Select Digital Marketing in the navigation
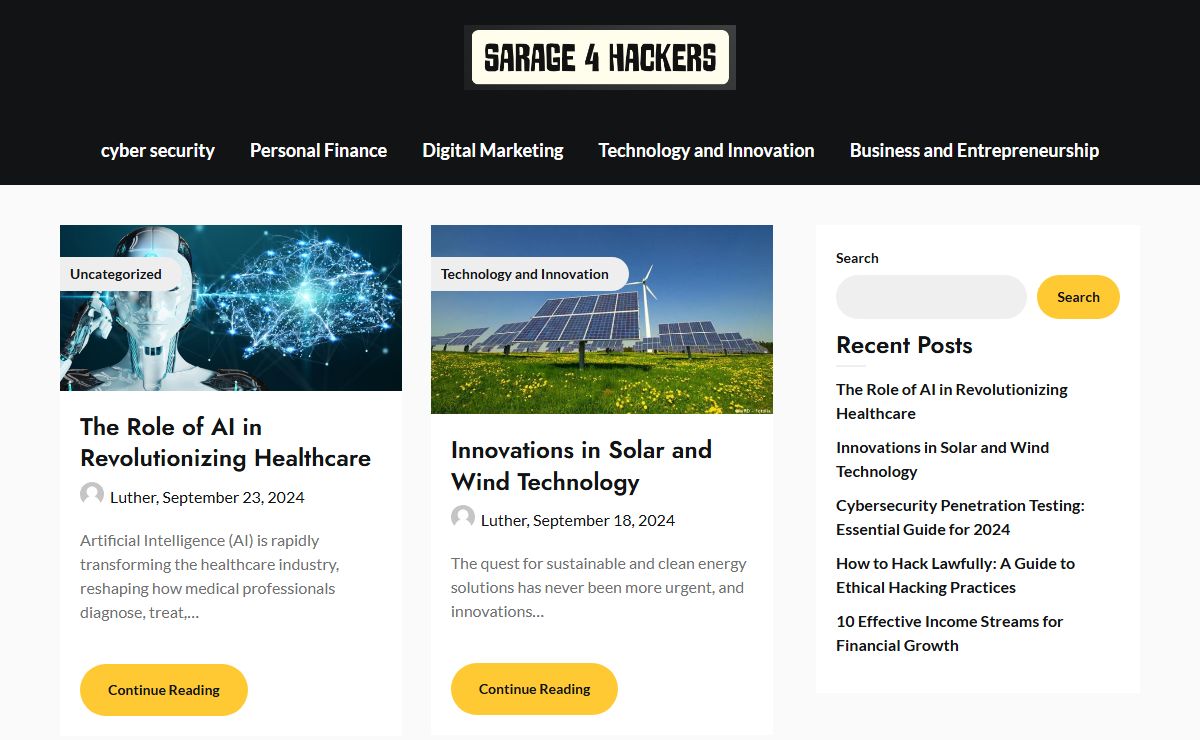1200x740 pixels. coord(492,151)
